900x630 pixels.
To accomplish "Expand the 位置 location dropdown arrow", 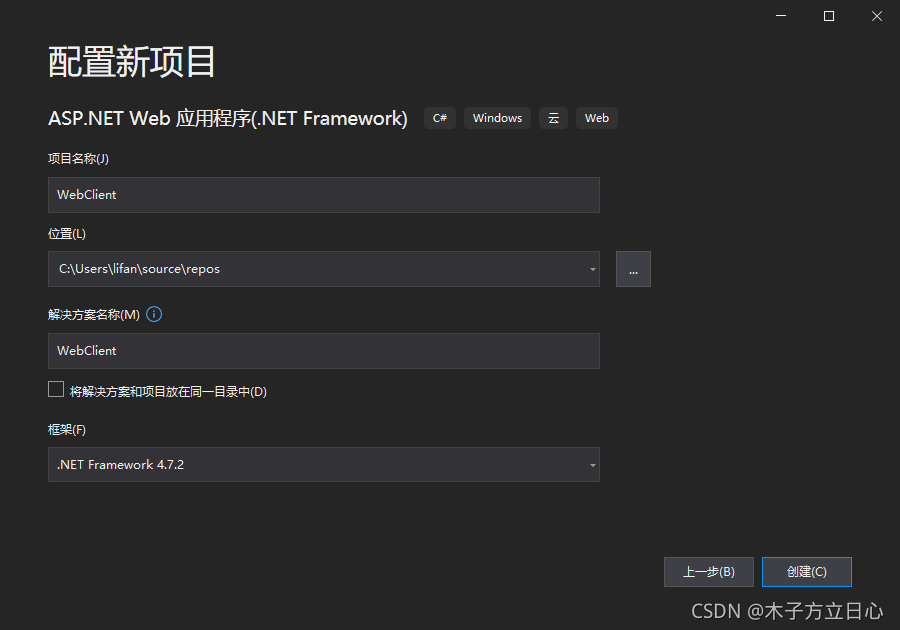I will [592, 268].
